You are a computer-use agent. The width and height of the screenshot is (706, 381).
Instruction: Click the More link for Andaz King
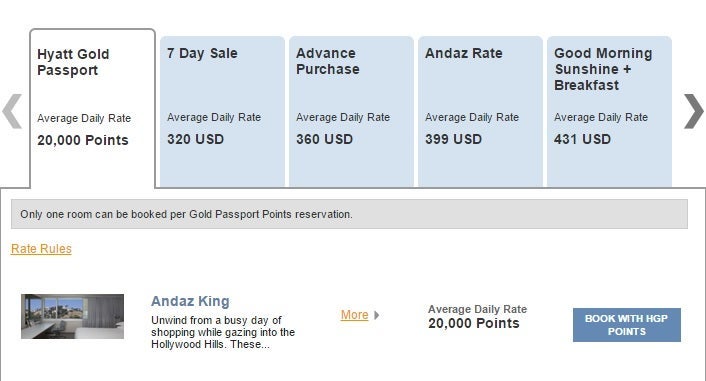(354, 315)
